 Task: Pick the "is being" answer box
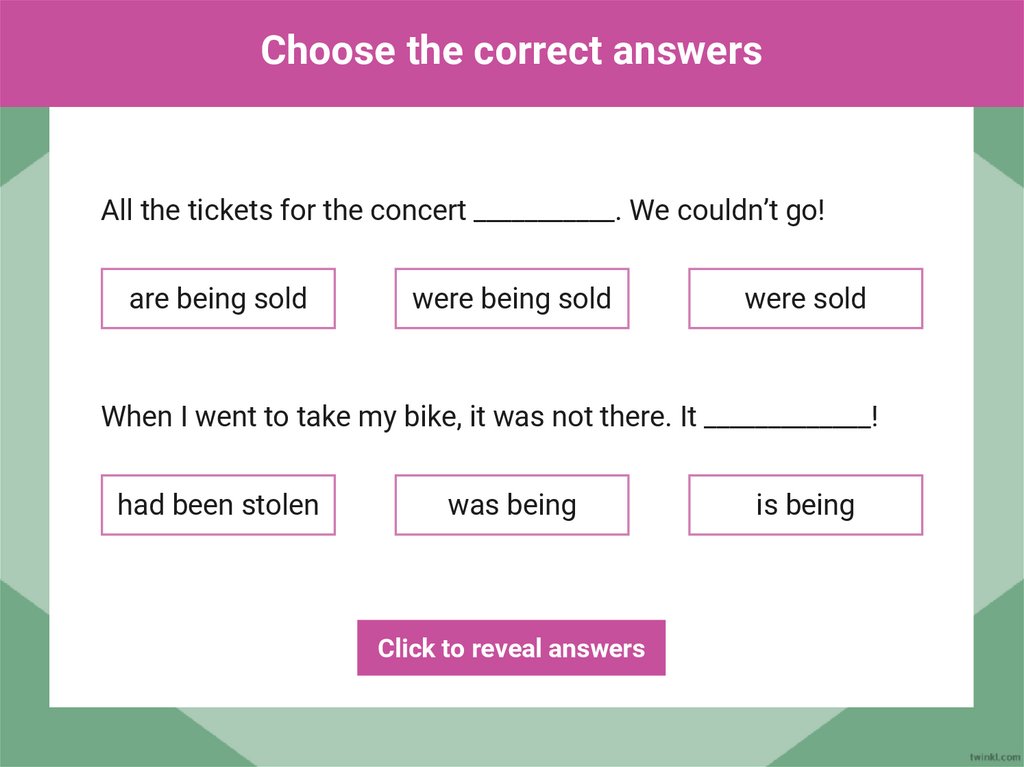(x=805, y=505)
